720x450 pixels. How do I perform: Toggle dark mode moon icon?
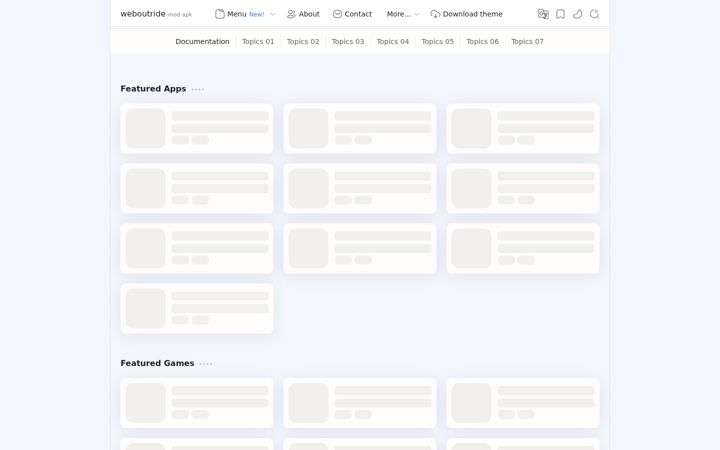tap(578, 14)
